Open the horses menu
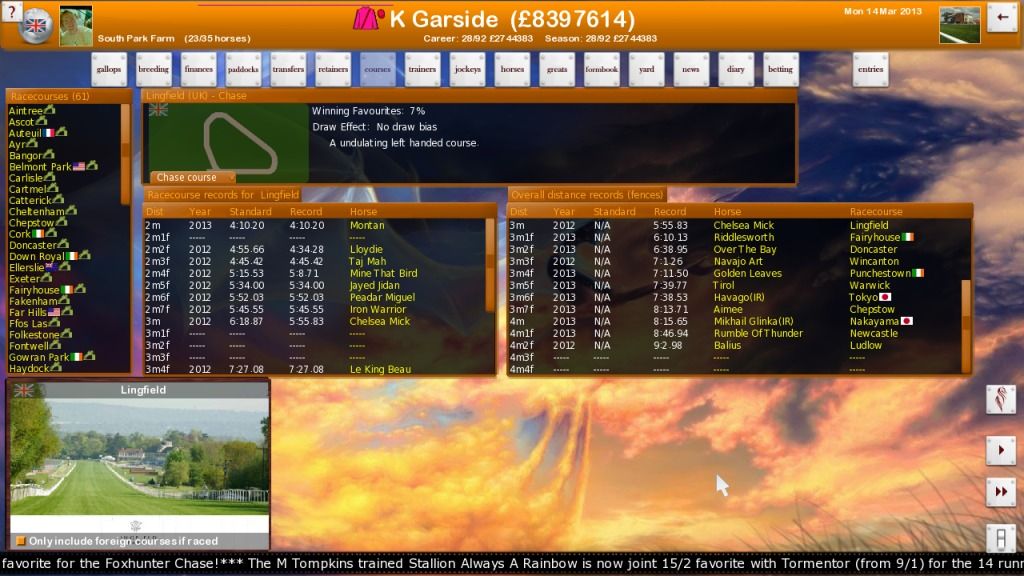1024x576 pixels. 512,69
